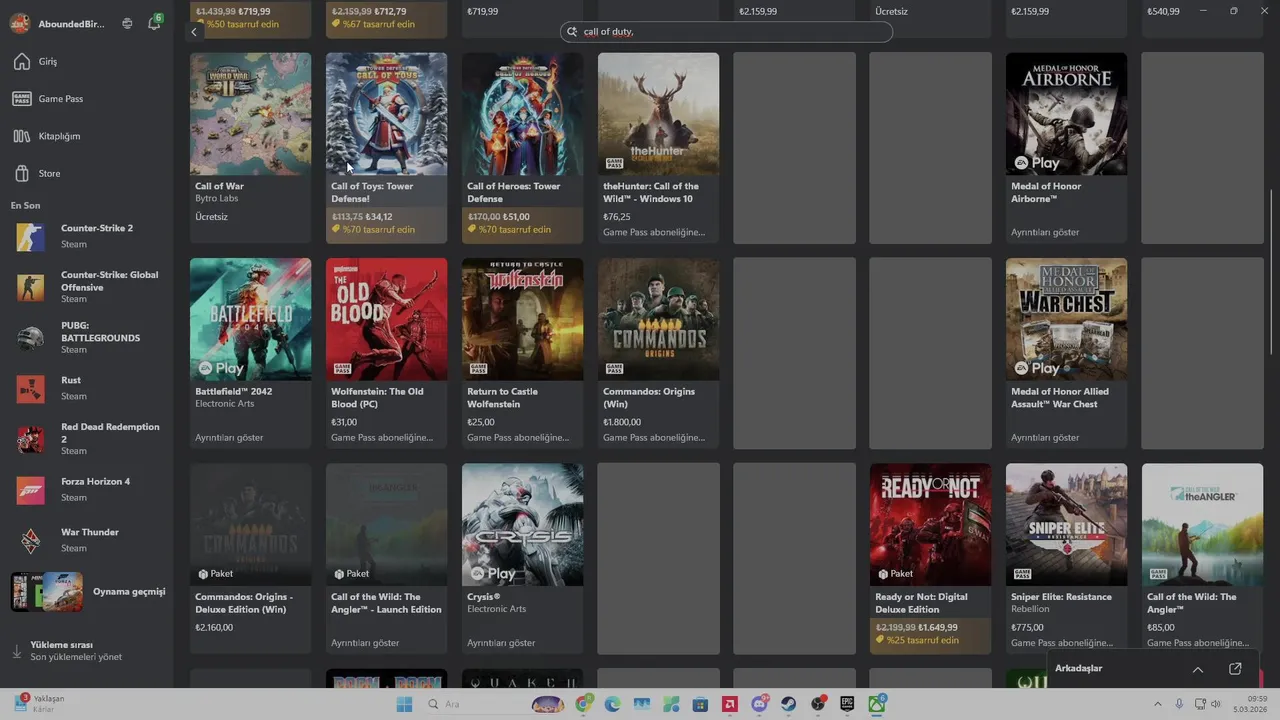The image size is (1280, 720).
Task: Open the Yaklaşan Kârlar taskbar widget
Action: pyautogui.click(x=40, y=704)
